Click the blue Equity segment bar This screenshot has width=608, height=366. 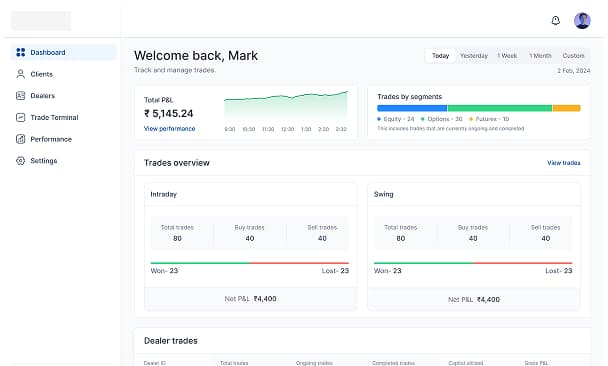pyautogui.click(x=412, y=108)
